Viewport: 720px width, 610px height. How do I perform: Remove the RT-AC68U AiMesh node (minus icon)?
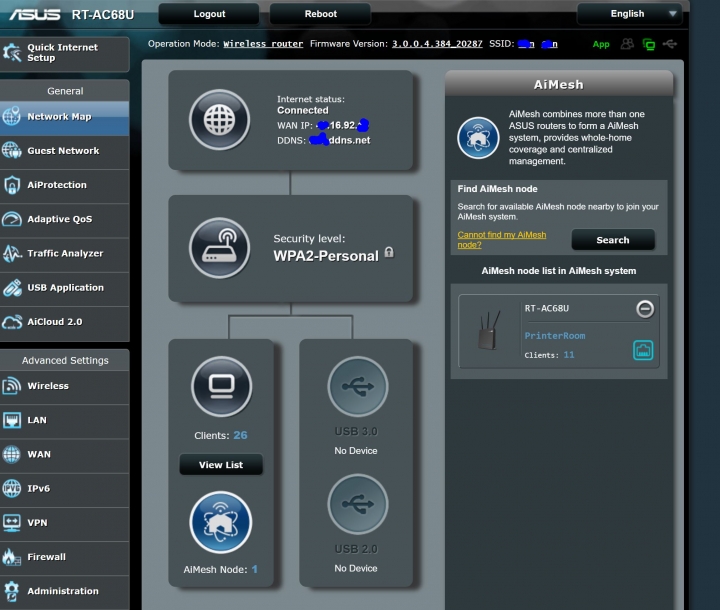645,309
